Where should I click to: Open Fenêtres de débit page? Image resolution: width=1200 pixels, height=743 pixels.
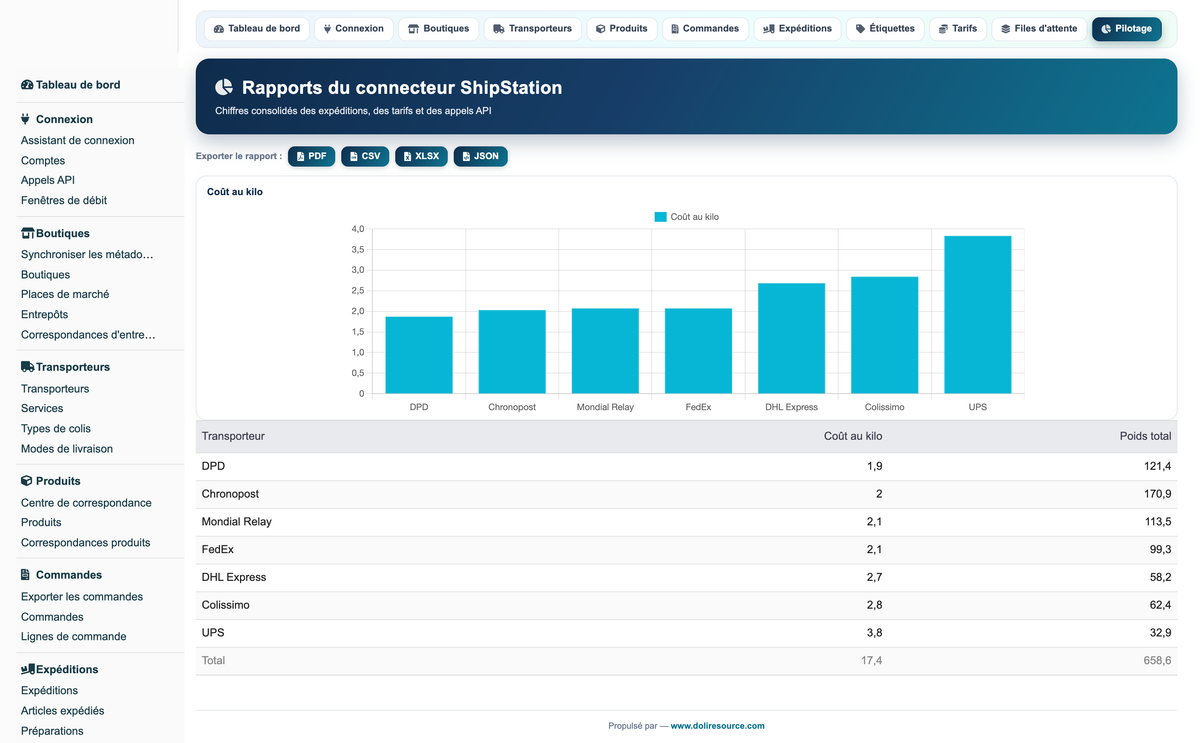(x=64, y=201)
